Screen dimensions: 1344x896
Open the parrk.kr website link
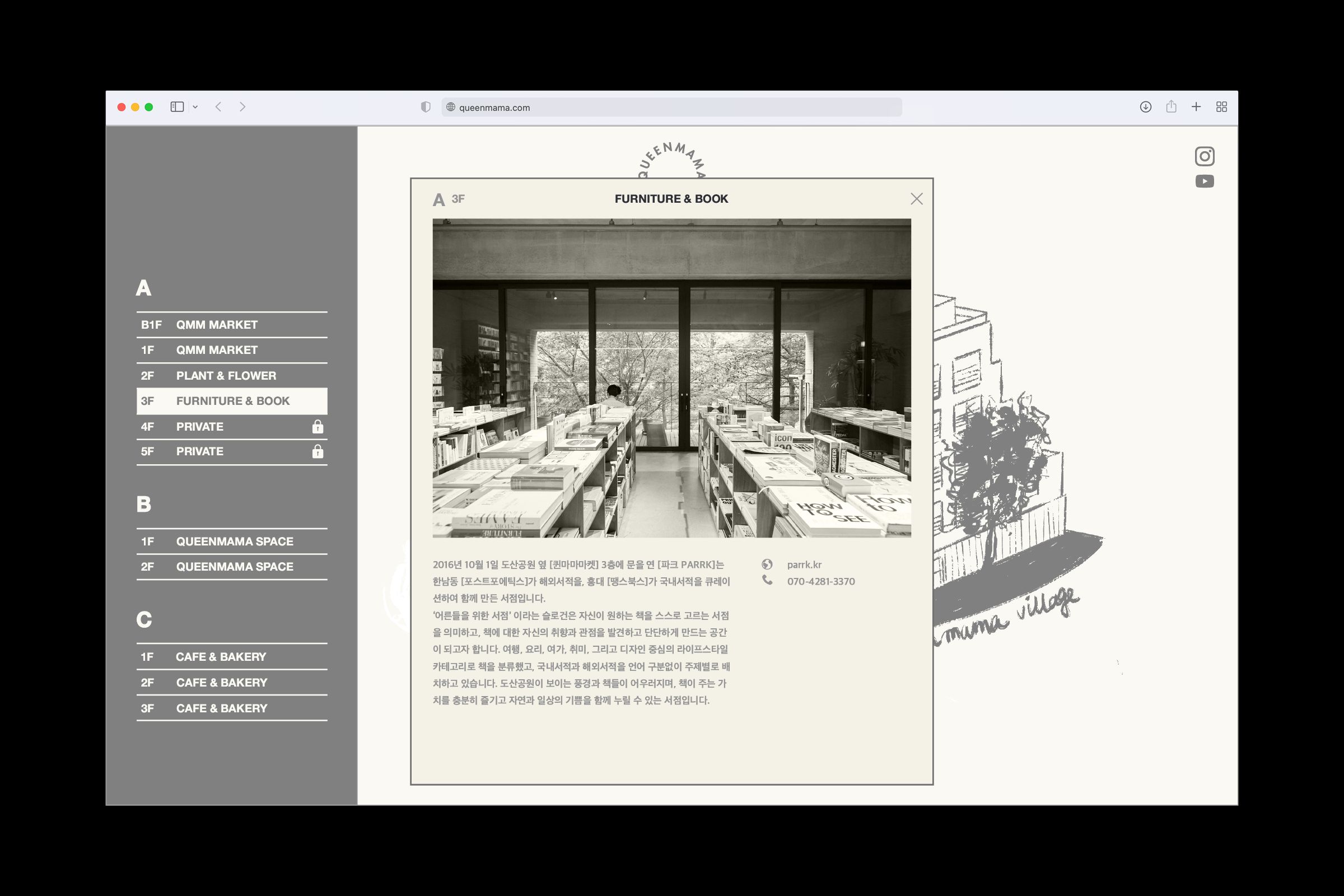click(x=804, y=564)
